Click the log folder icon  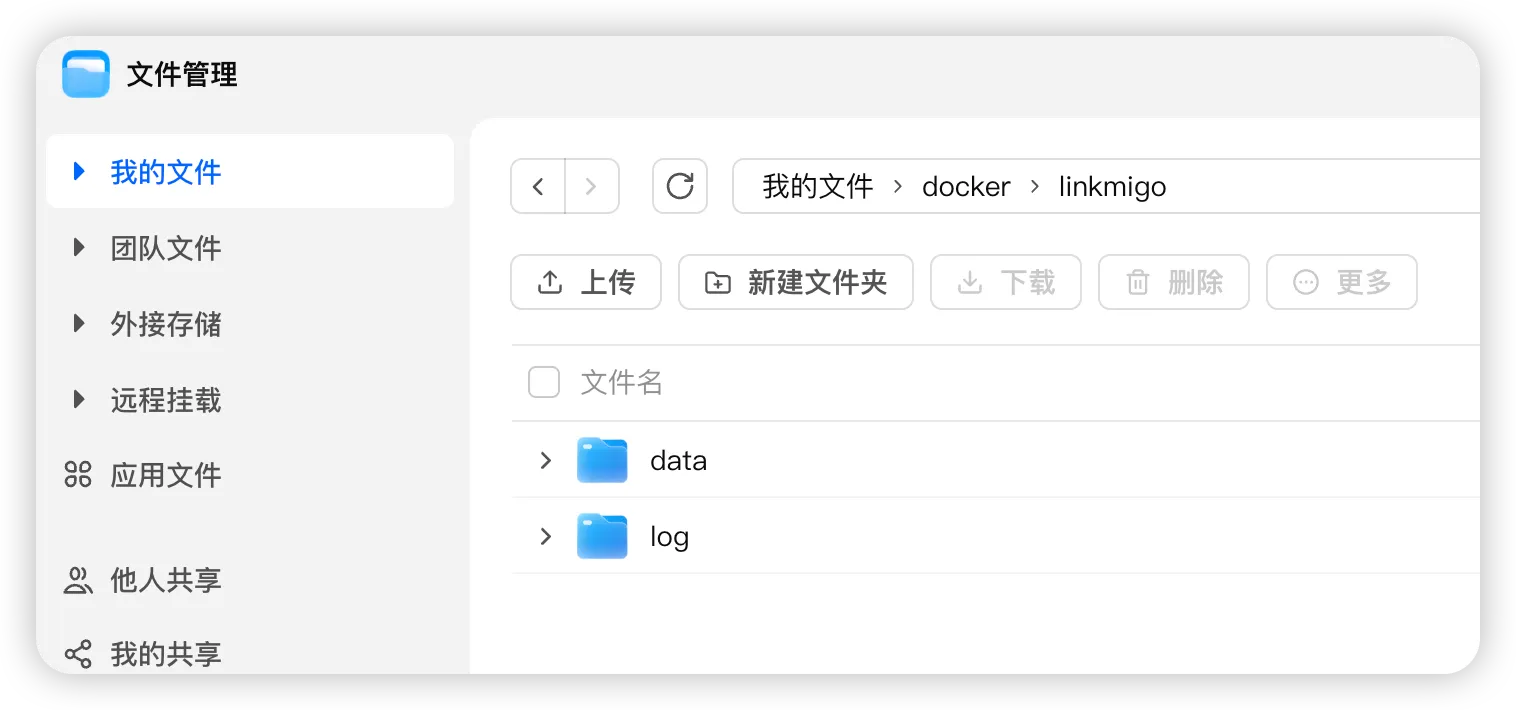pyautogui.click(x=602, y=536)
